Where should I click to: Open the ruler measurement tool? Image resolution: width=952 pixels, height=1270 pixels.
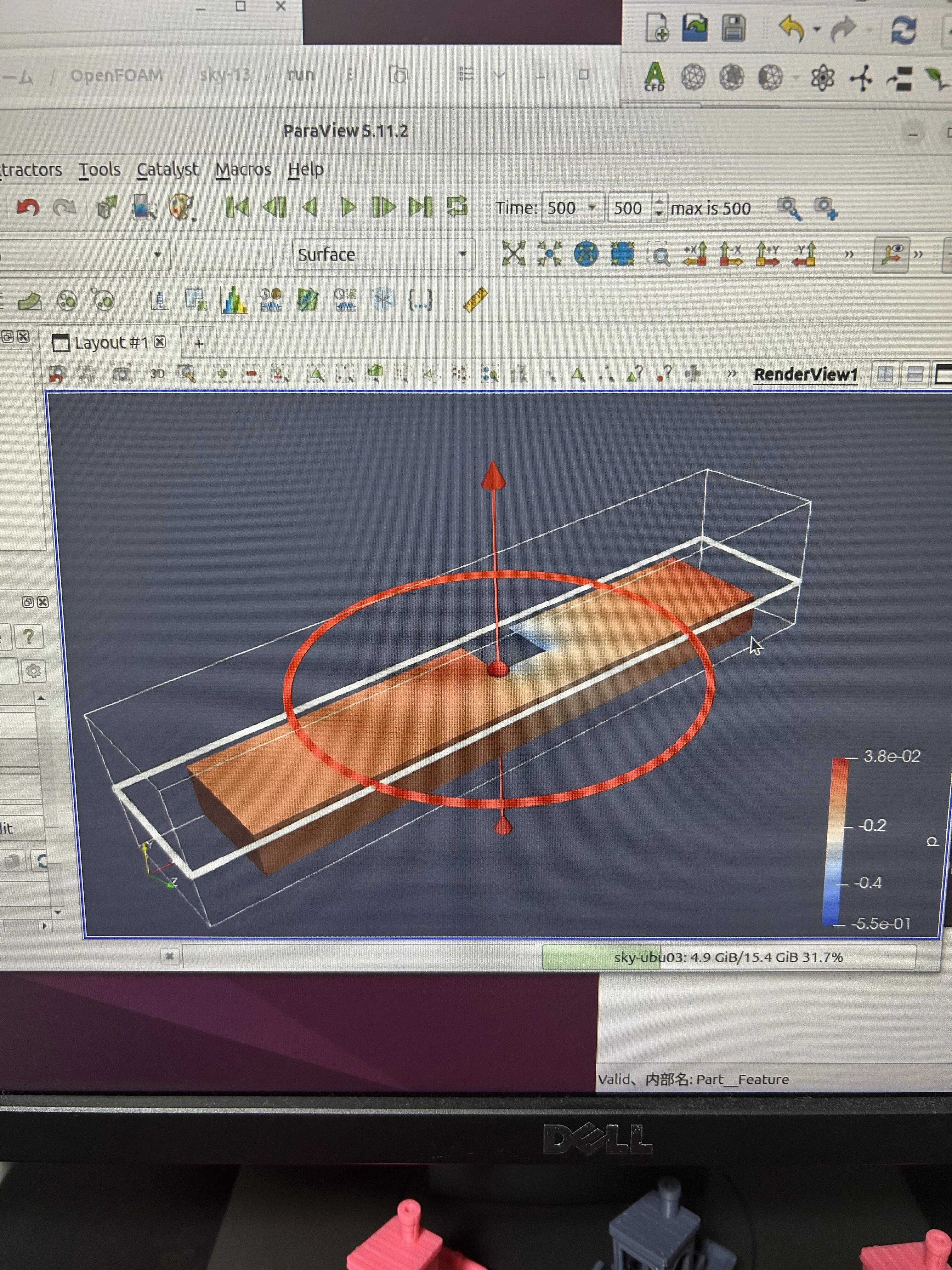coord(475,300)
